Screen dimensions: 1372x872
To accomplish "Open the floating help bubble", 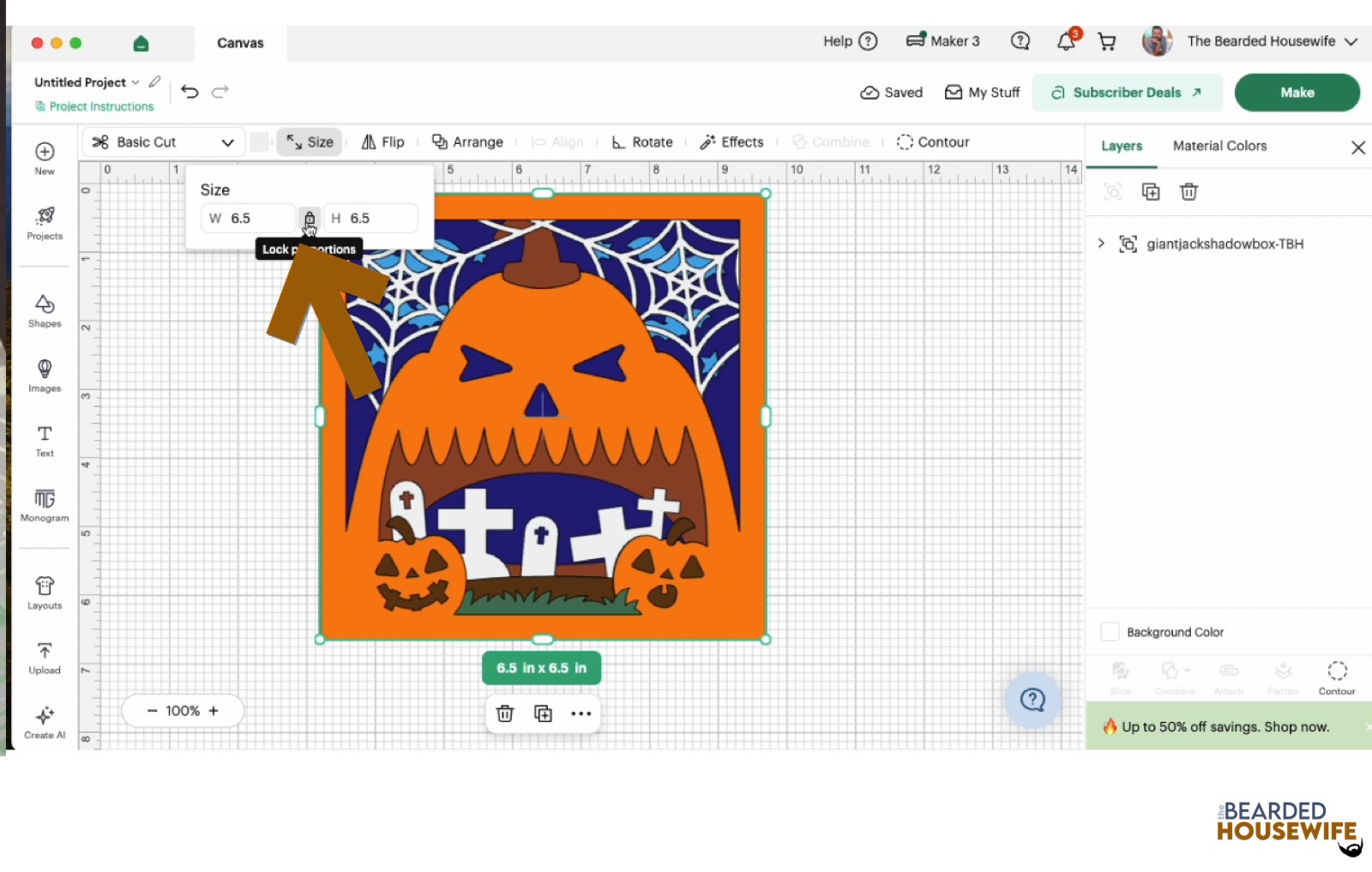I will pos(1032,701).
